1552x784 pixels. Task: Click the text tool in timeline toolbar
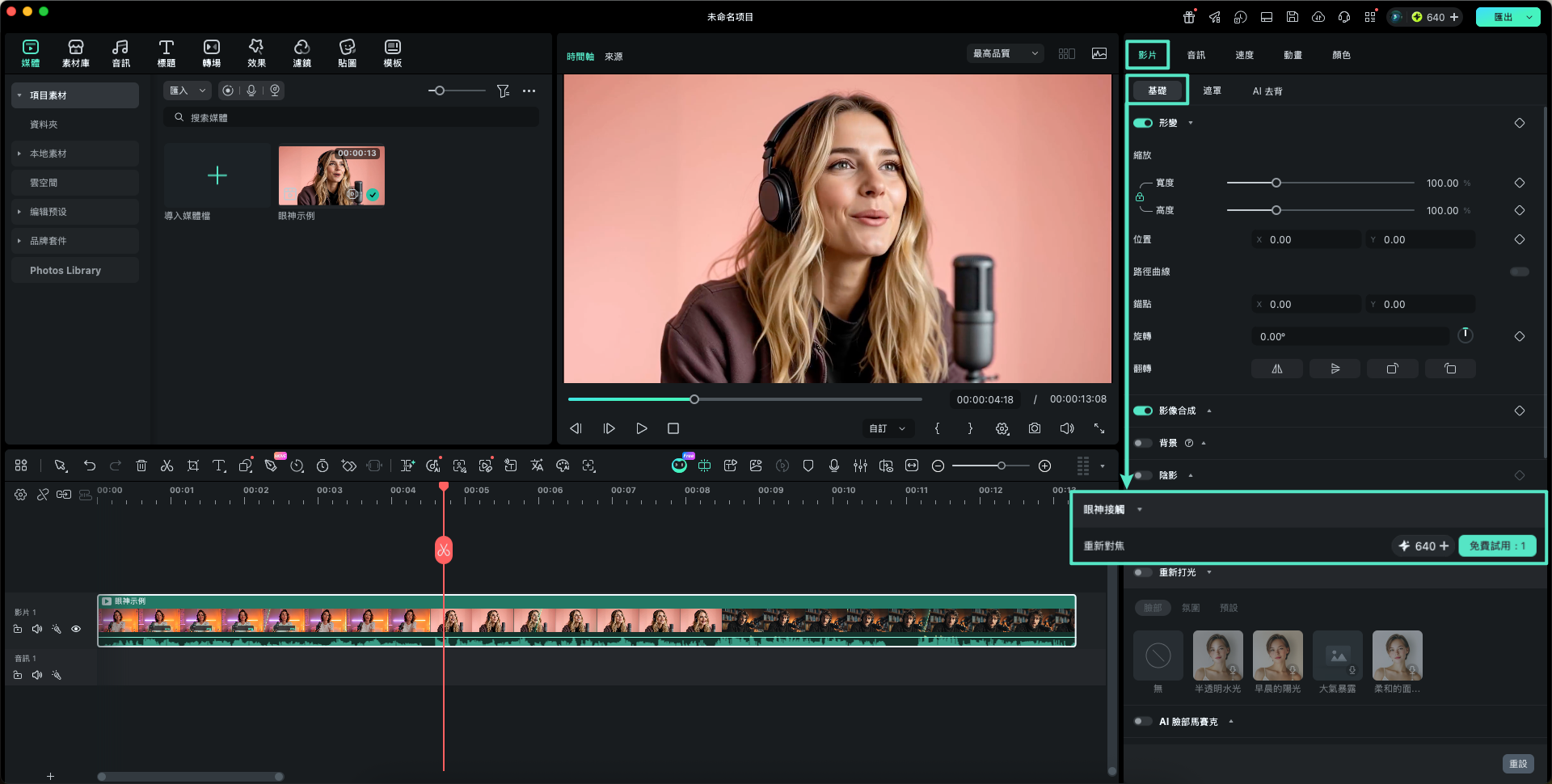pos(219,466)
